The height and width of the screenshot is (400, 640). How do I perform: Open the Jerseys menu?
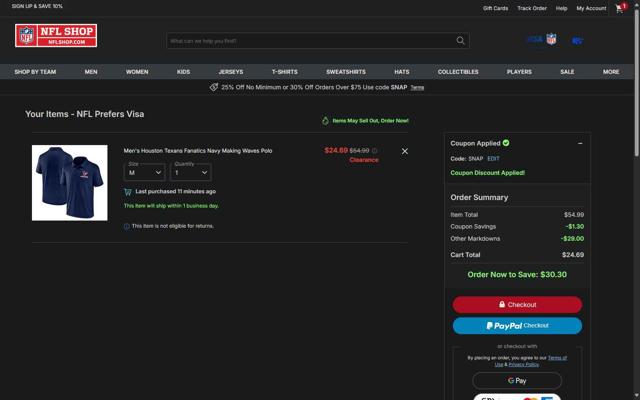click(x=231, y=72)
